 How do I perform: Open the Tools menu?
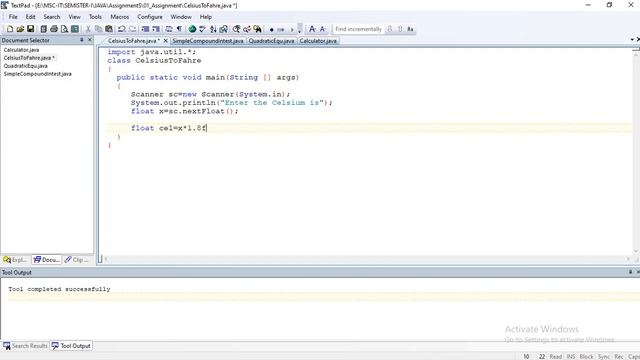click(x=95, y=17)
